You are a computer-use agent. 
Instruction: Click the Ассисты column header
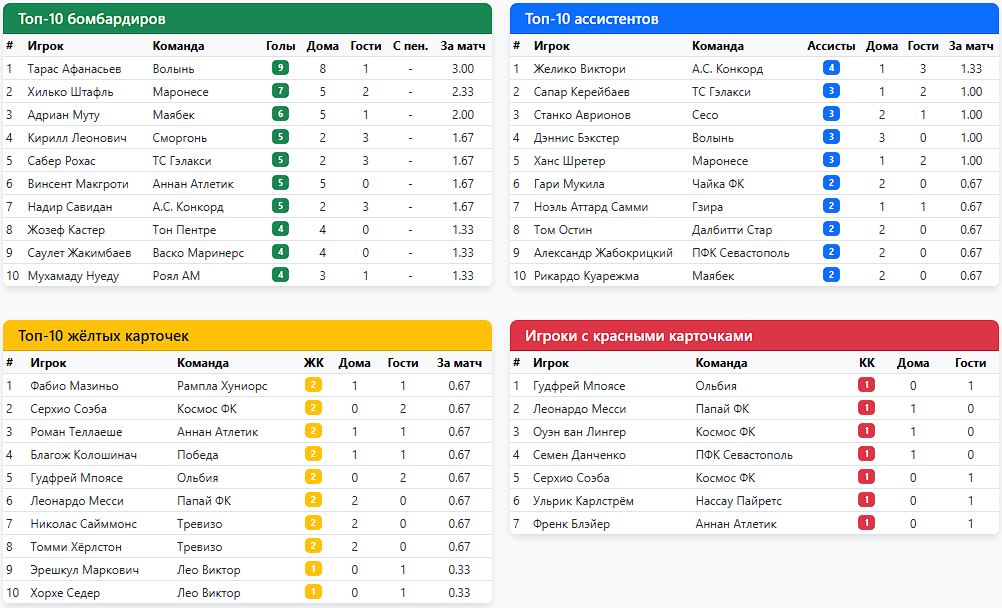tap(831, 46)
